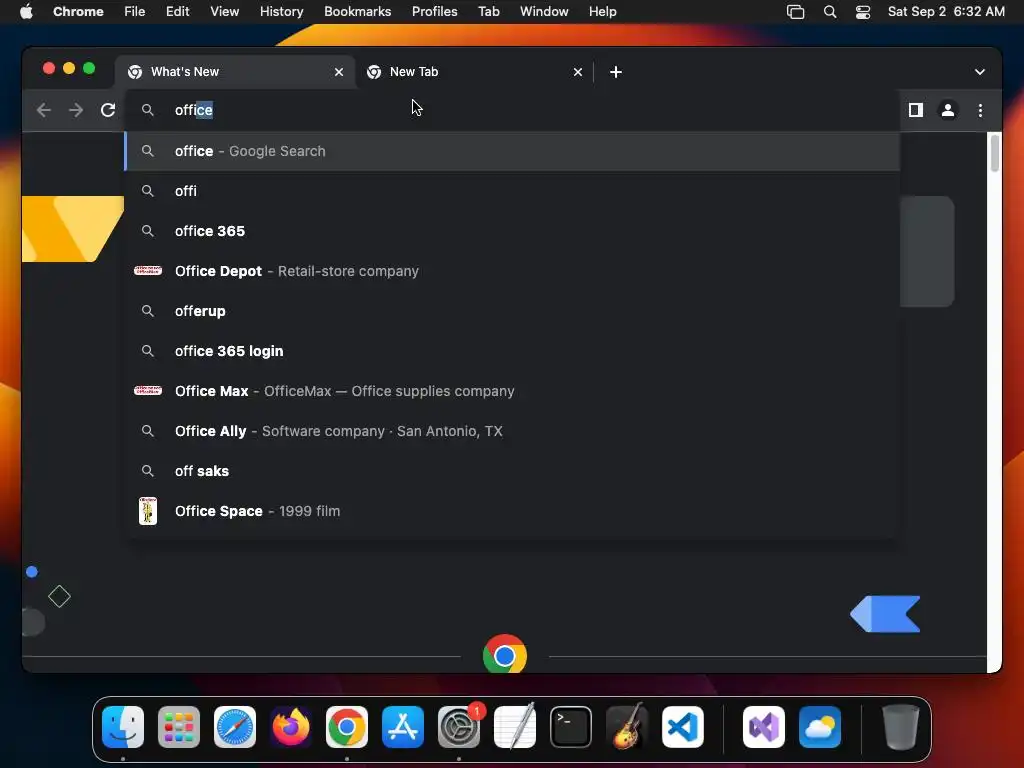Image resolution: width=1024 pixels, height=768 pixels.
Task: Open the View menu
Action: click(225, 12)
